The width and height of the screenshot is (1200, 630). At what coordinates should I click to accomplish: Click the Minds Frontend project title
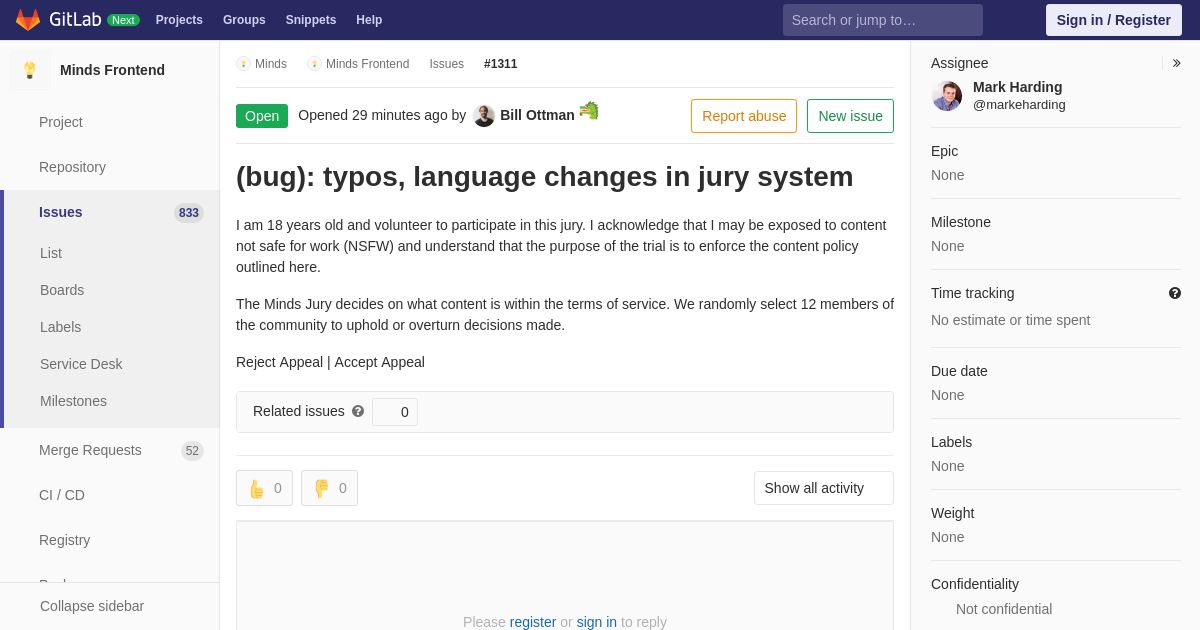[112, 70]
